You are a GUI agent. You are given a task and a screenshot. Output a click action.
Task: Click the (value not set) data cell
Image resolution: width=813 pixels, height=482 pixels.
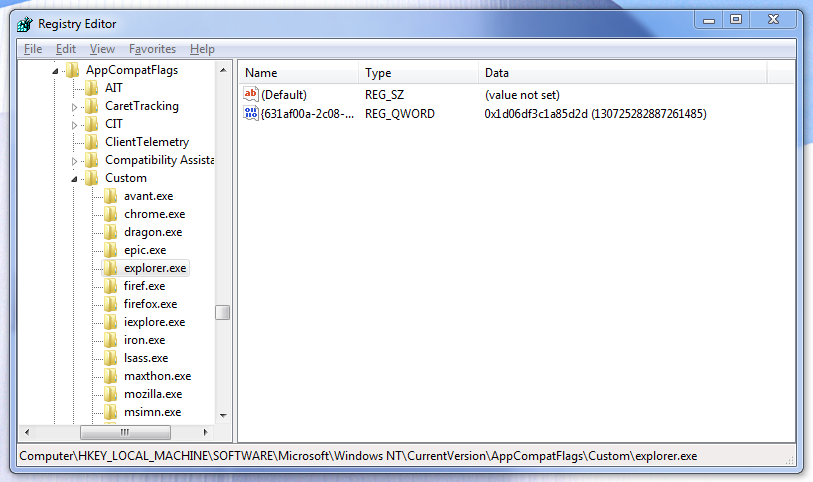[x=522, y=95]
